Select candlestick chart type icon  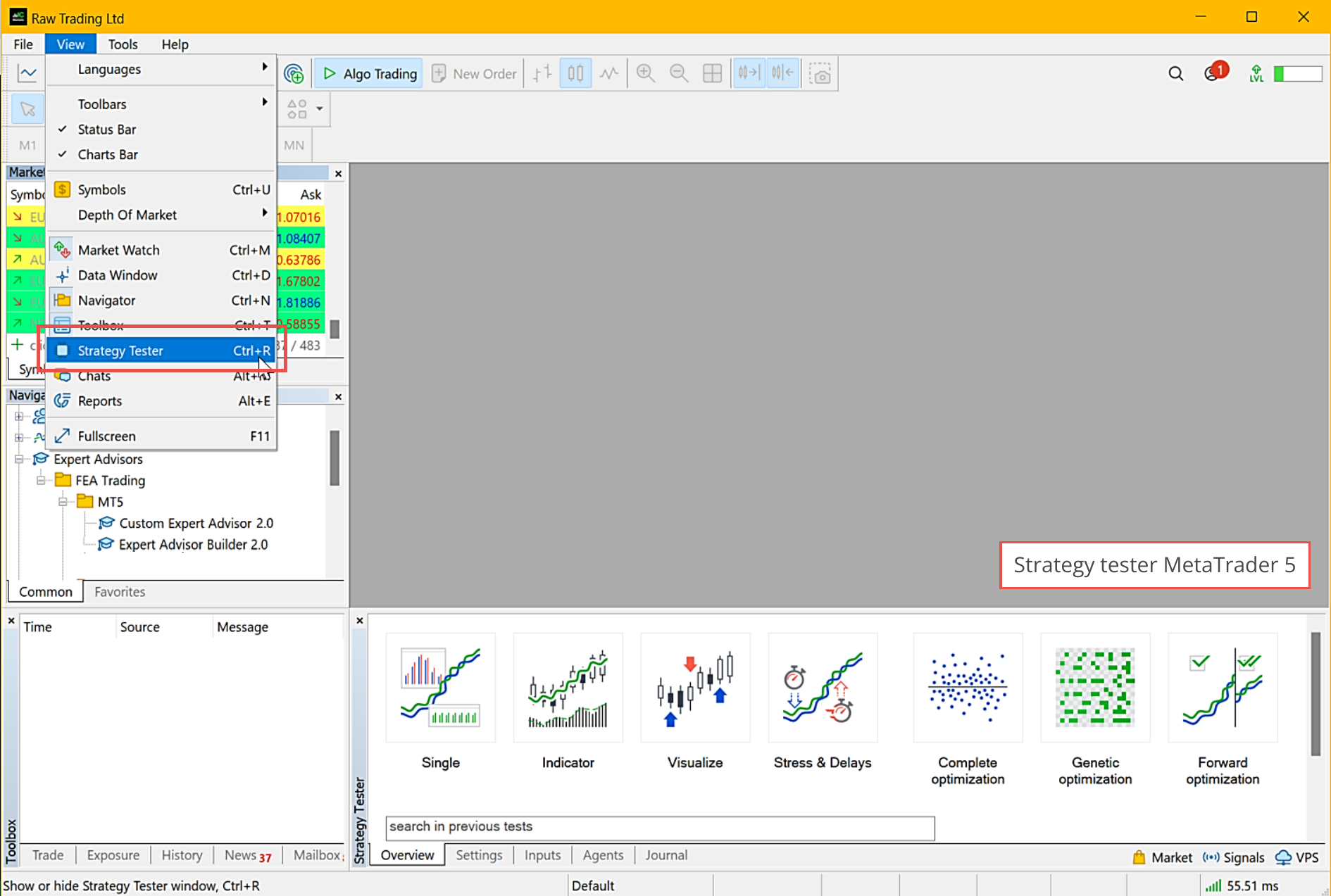tap(575, 73)
